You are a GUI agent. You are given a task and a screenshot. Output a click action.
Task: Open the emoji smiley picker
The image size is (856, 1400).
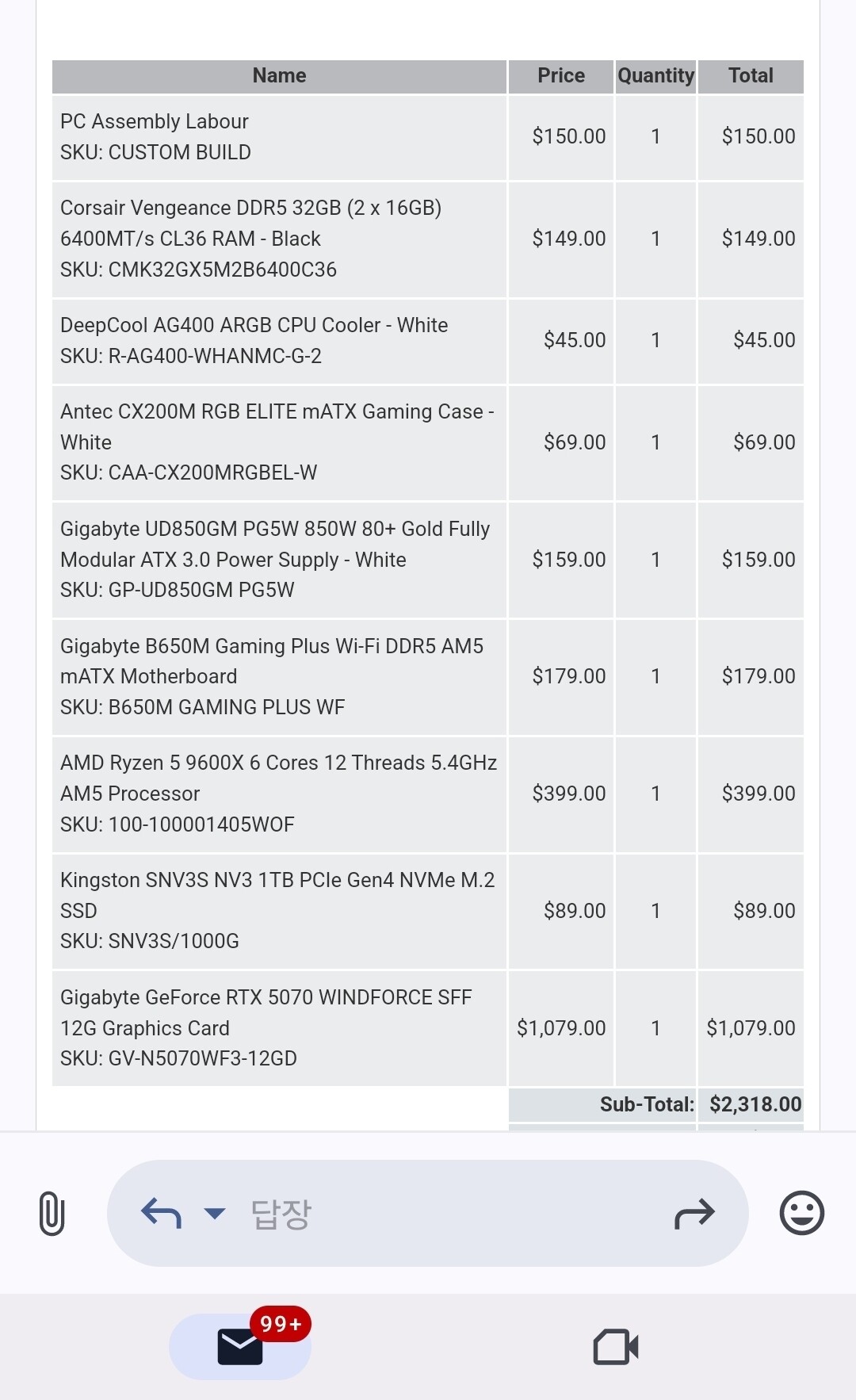tap(802, 1213)
